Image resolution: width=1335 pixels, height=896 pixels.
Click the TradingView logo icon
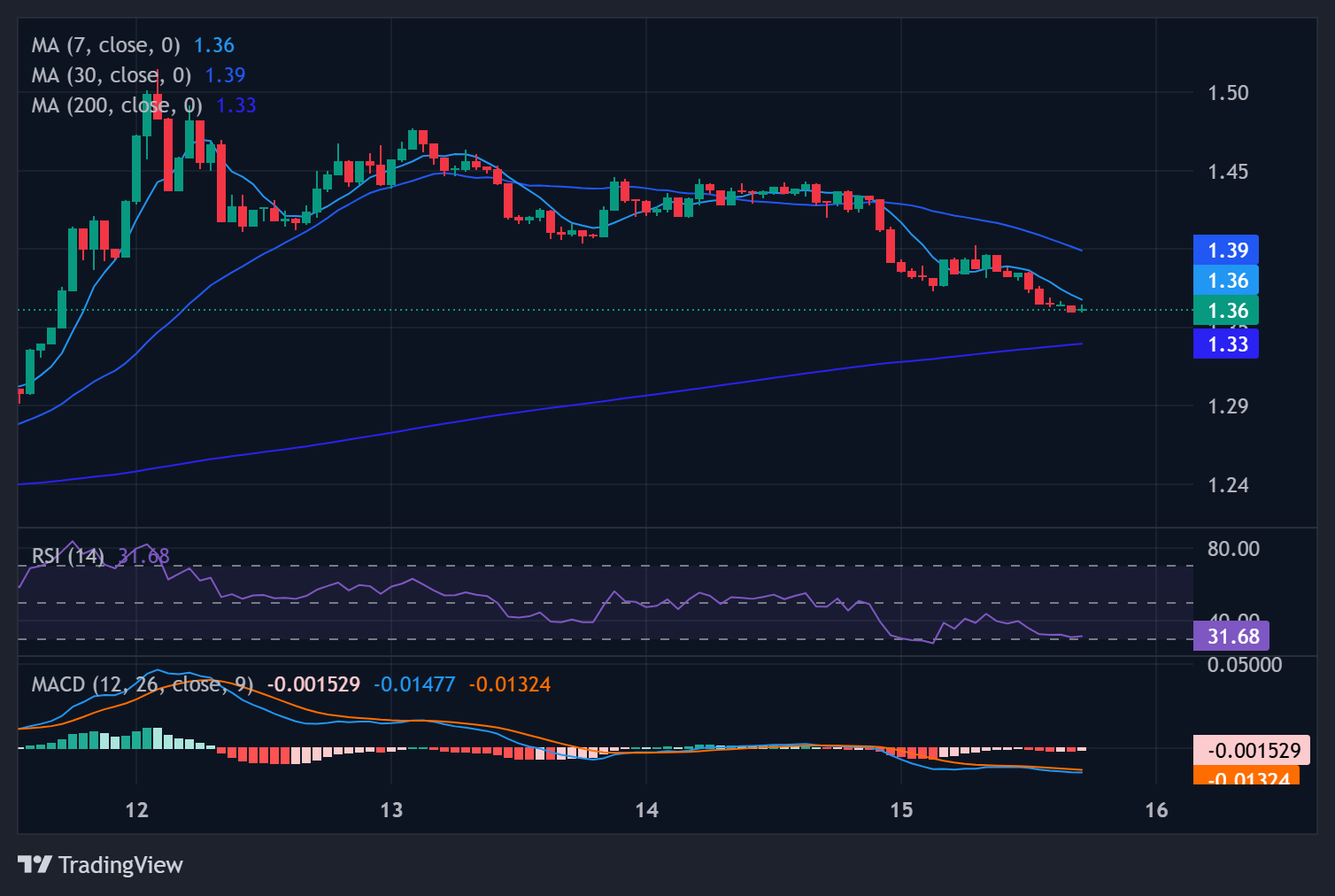point(35,864)
